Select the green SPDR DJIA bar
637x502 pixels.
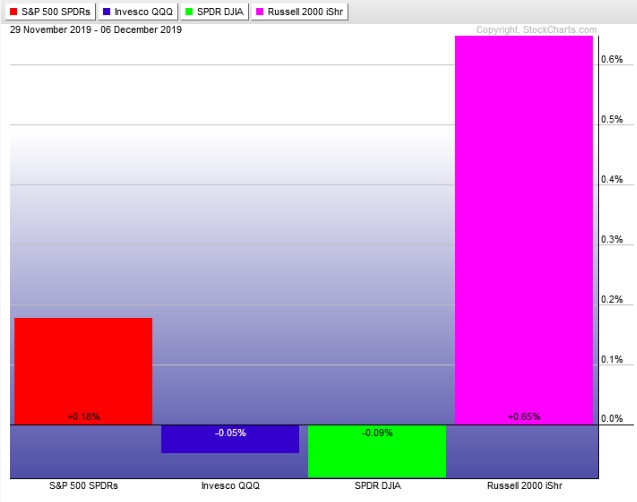[x=377, y=451]
